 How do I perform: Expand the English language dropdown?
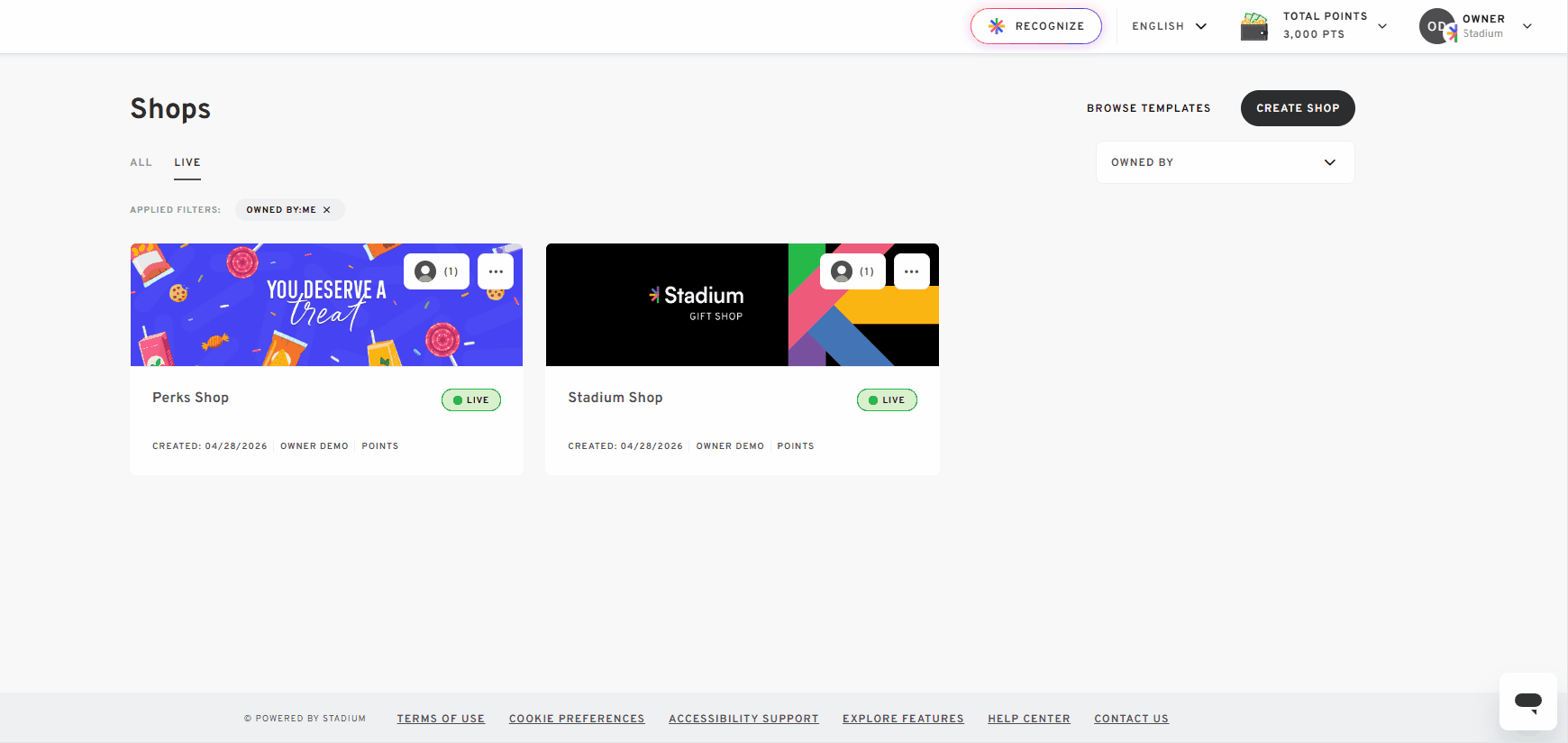(1169, 26)
